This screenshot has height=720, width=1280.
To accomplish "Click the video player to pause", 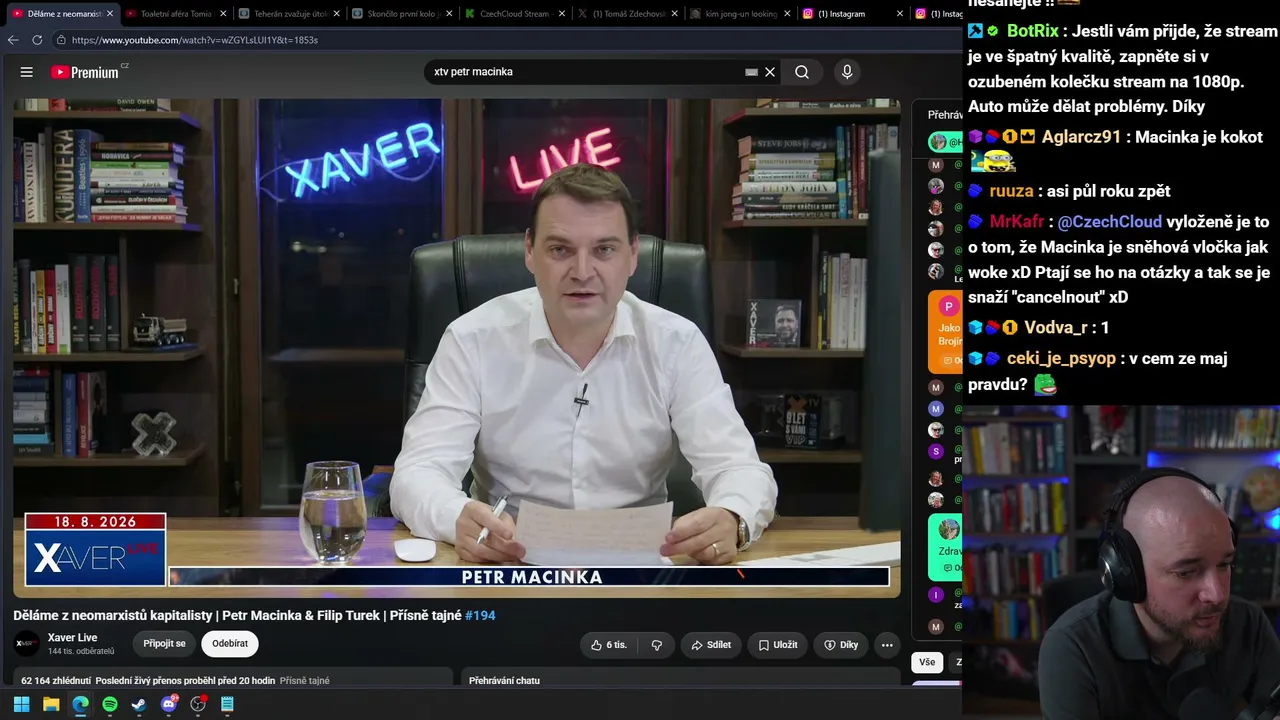I will pos(457,347).
